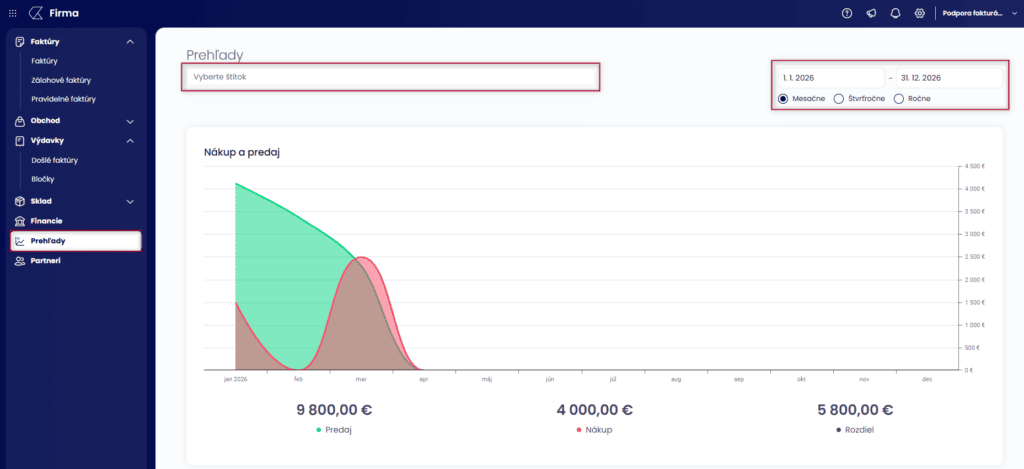Expand the Sklad section chevron

click(130, 201)
